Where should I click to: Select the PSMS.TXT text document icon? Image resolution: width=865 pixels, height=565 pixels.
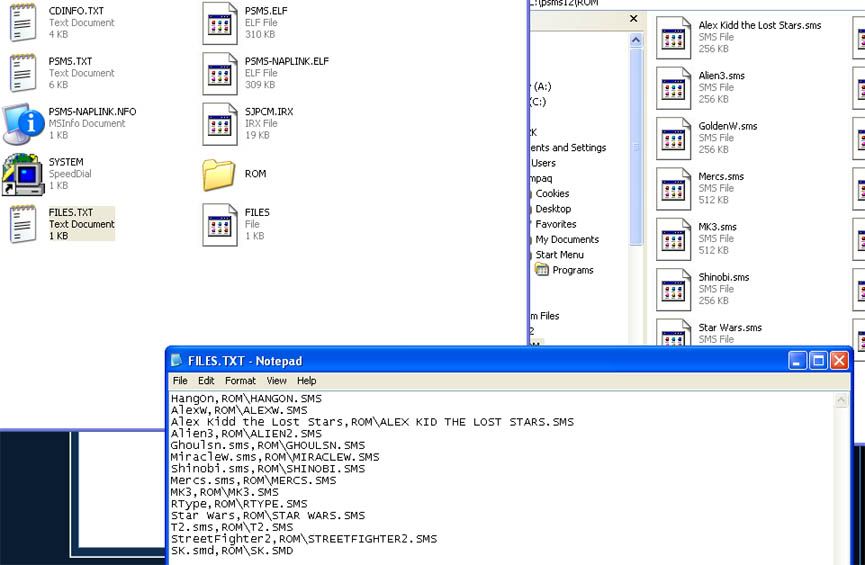coord(23,73)
